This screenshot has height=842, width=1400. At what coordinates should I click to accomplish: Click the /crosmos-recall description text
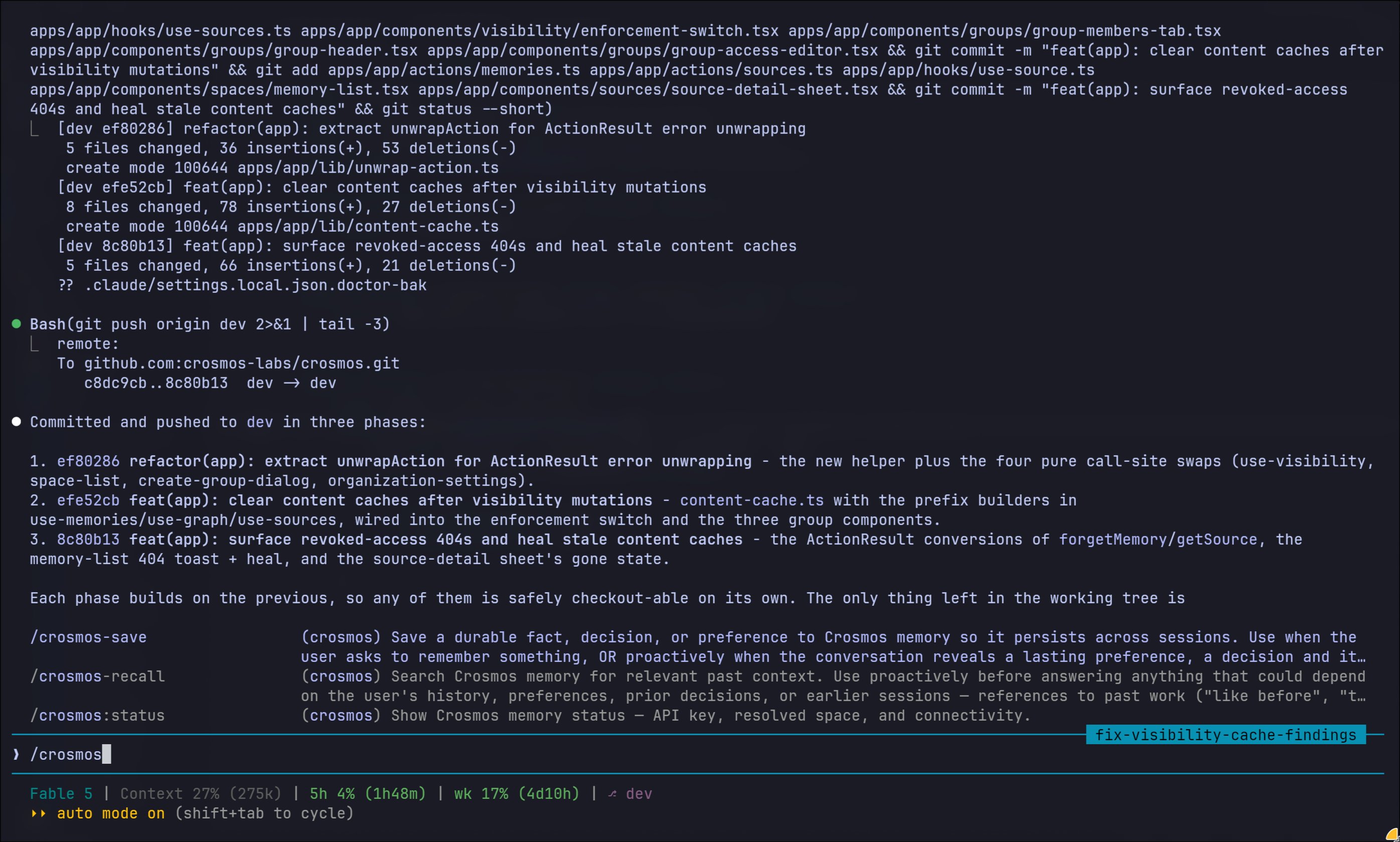(x=833, y=686)
